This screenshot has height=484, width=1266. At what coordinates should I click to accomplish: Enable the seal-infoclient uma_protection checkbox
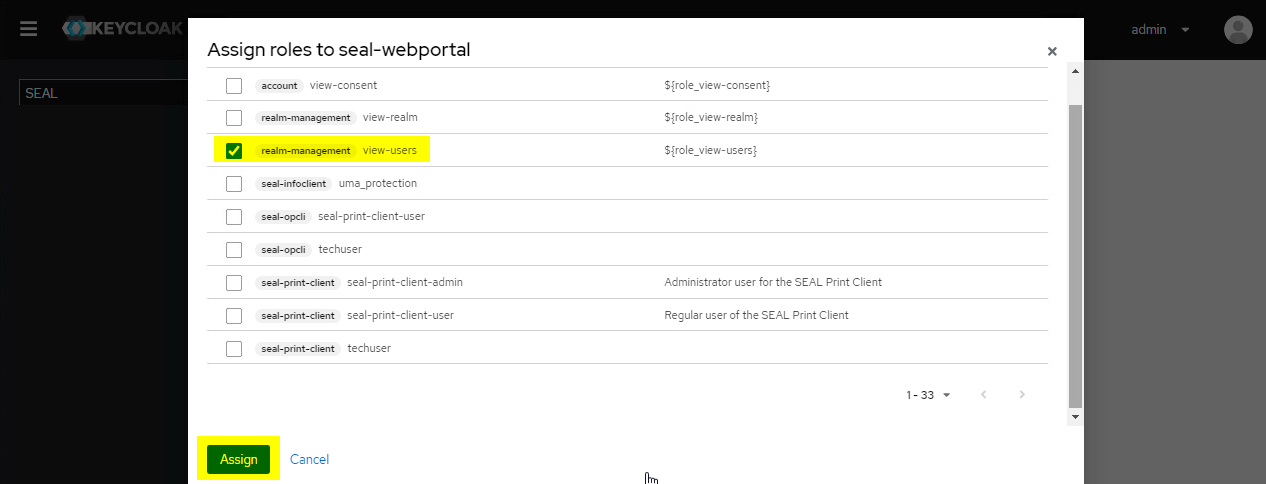point(234,184)
